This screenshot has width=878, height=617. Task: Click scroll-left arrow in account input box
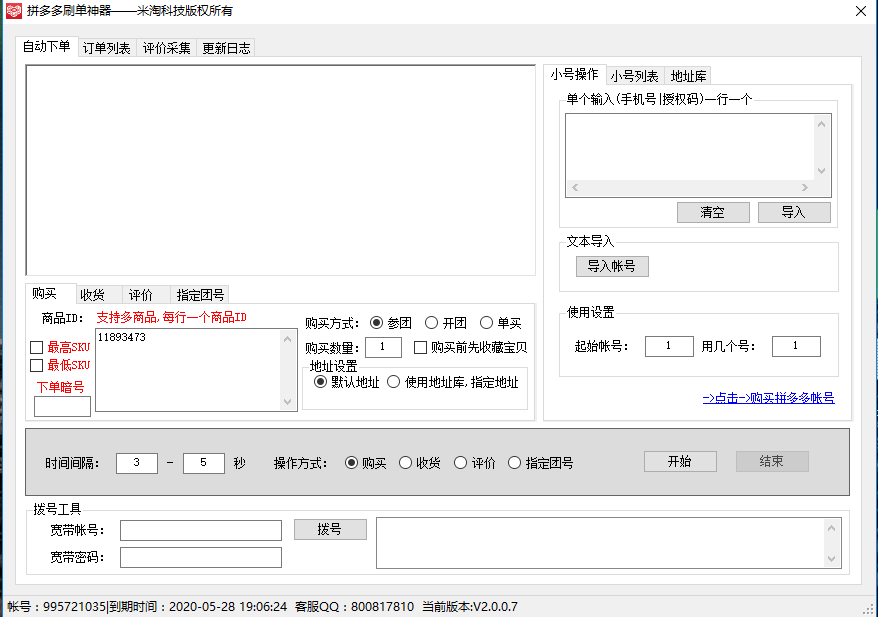pyautogui.click(x=575, y=188)
